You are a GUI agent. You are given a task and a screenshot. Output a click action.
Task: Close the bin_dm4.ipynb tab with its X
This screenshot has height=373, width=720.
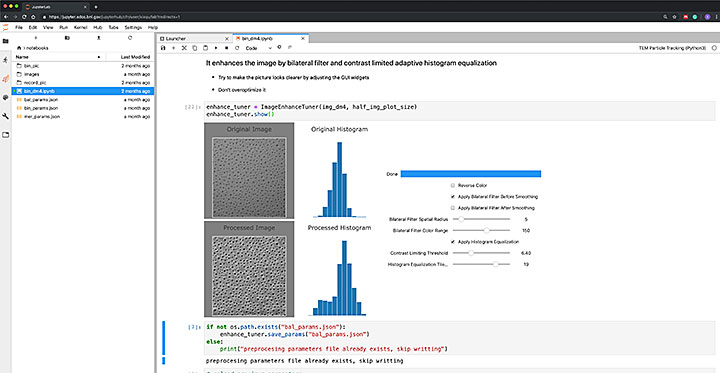303,39
